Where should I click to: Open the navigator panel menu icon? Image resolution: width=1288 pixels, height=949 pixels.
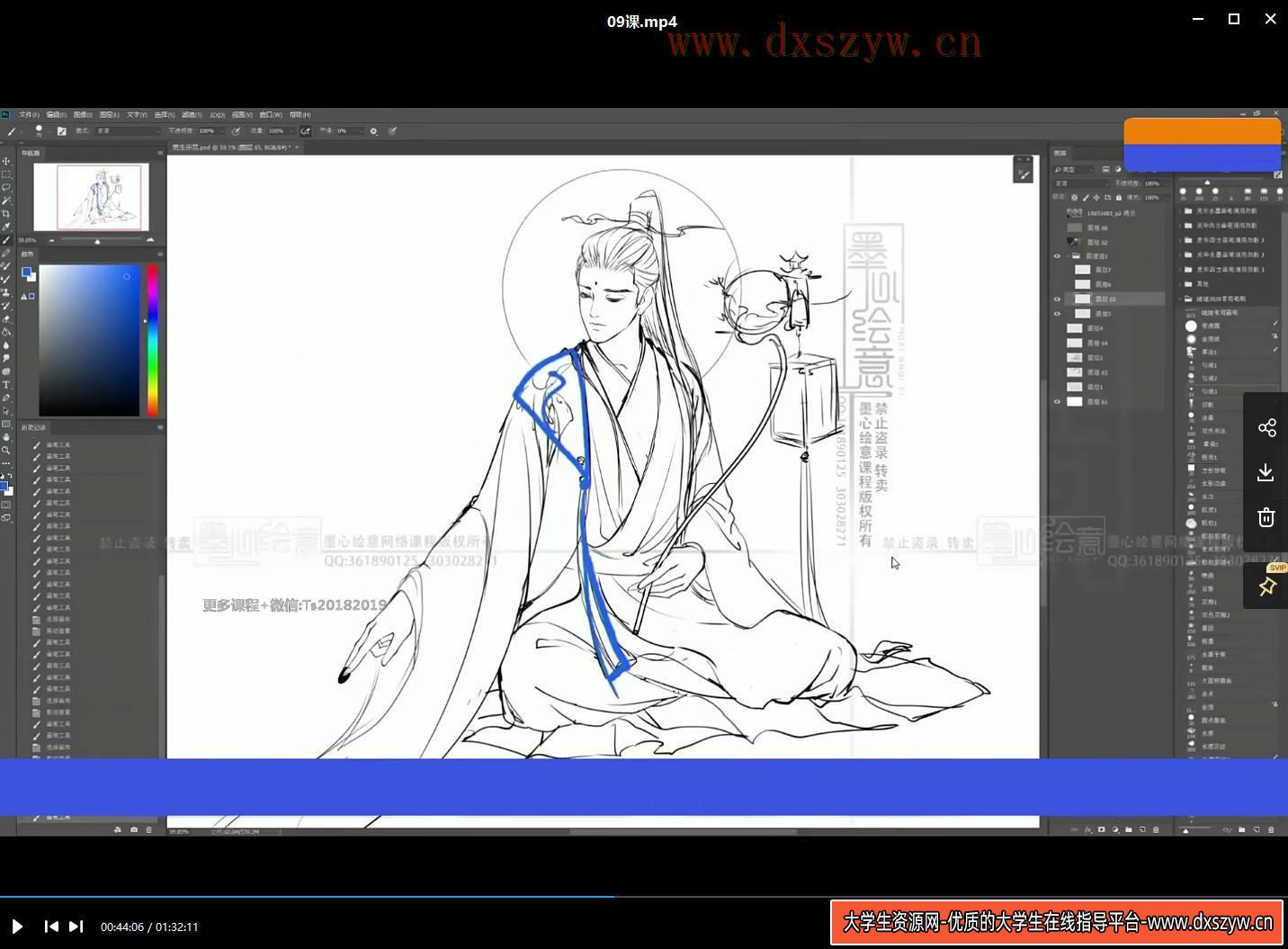160,153
